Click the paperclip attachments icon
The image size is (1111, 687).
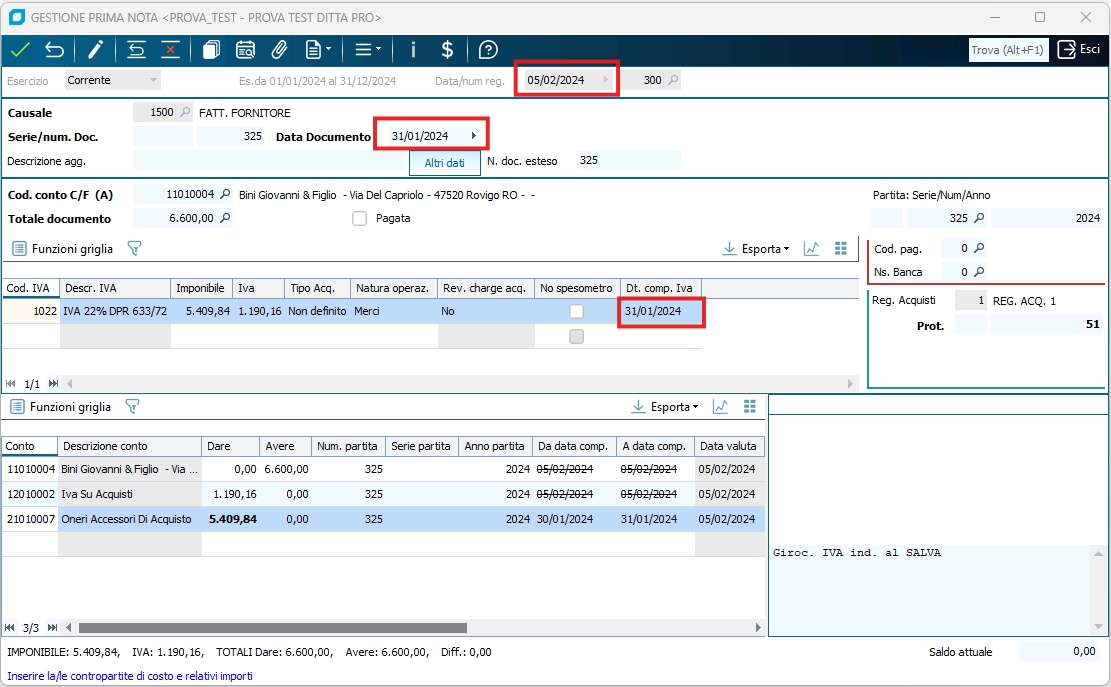tap(280, 50)
